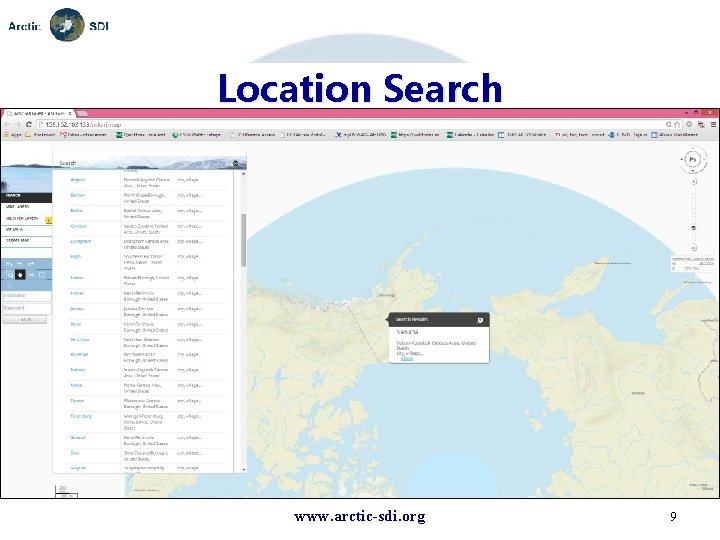Select Homer in search results
This screenshot has width=720, height=540.
pos(77,293)
